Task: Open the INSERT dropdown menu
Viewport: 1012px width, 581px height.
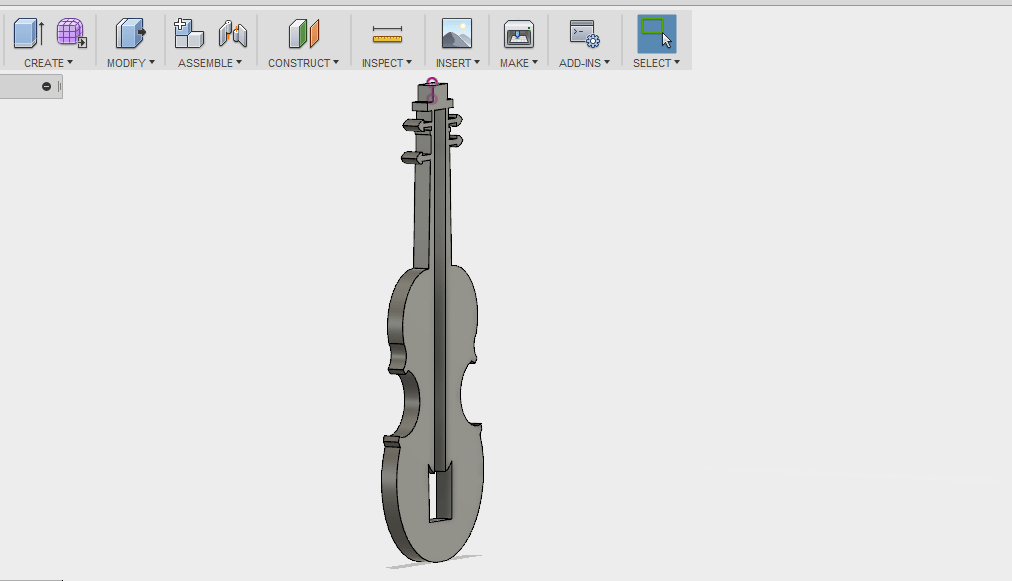Action: coord(458,63)
